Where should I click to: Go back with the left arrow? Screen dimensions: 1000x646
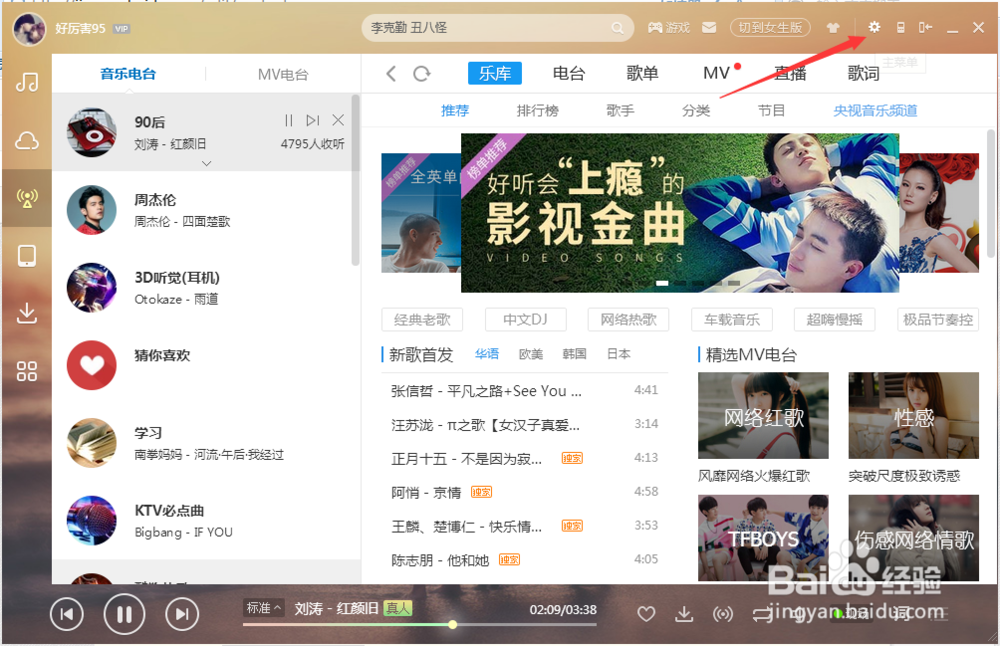click(392, 74)
